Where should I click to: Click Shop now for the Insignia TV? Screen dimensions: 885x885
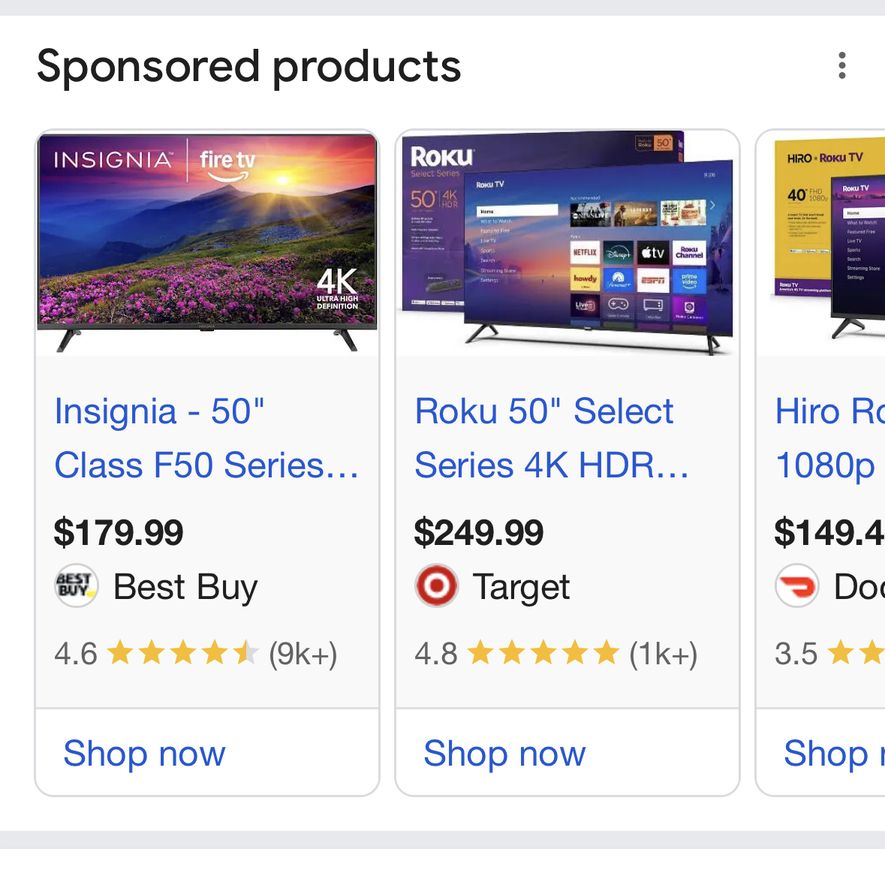[x=144, y=753]
